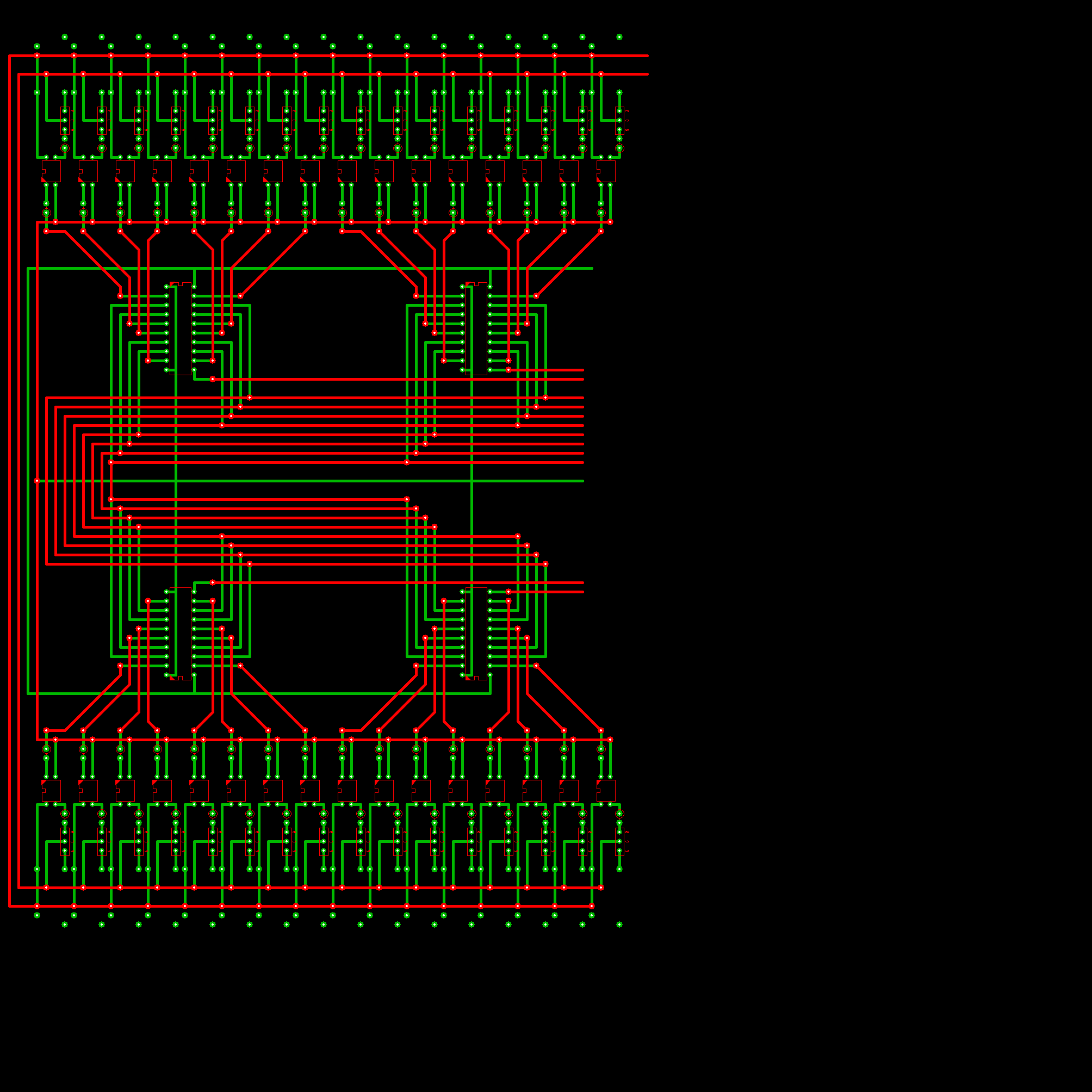Click the last component footprint in the bottom row
Screen dimensions: 1092x1092
(x=606, y=790)
